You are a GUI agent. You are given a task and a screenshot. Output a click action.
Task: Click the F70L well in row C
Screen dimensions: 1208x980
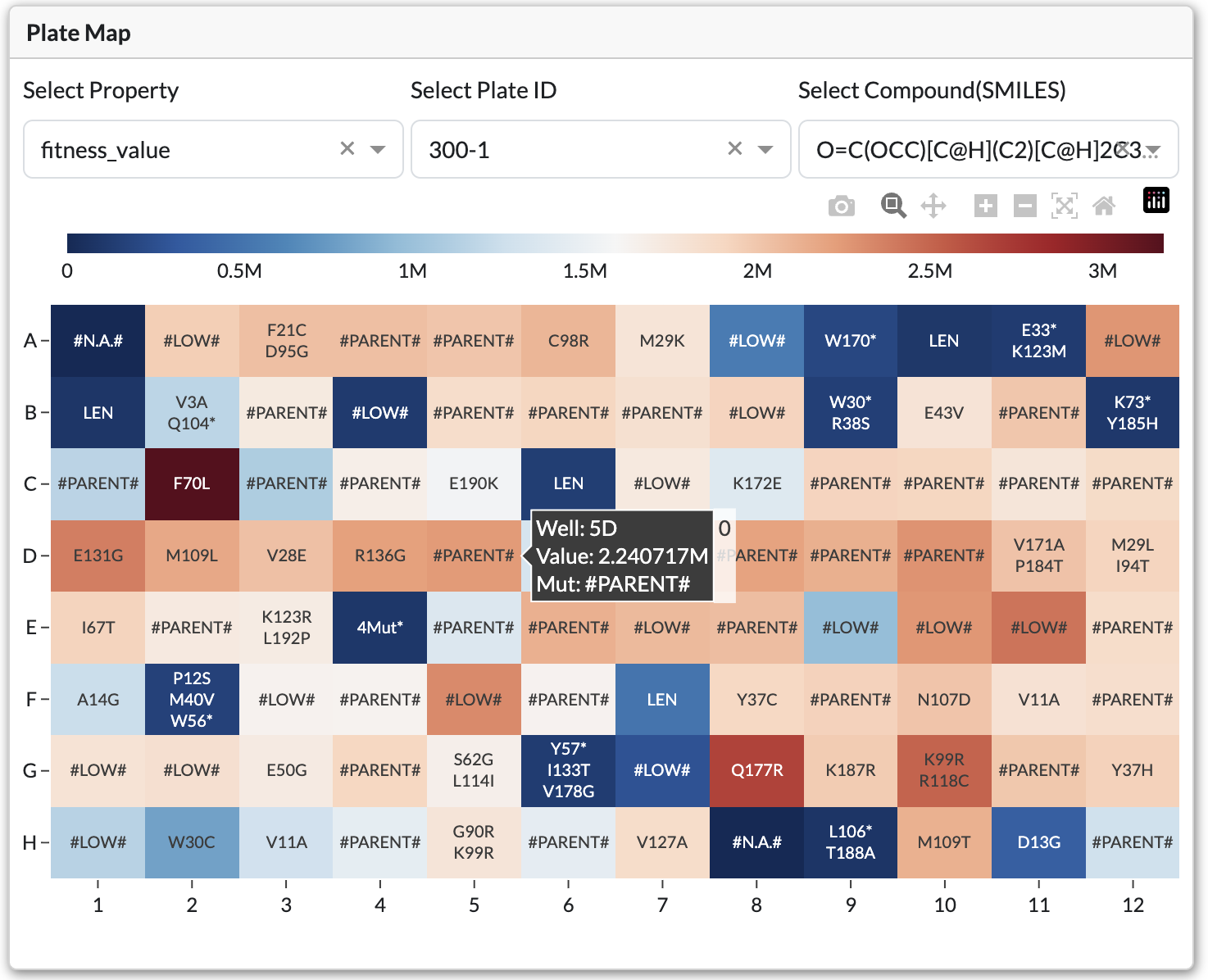(x=192, y=483)
